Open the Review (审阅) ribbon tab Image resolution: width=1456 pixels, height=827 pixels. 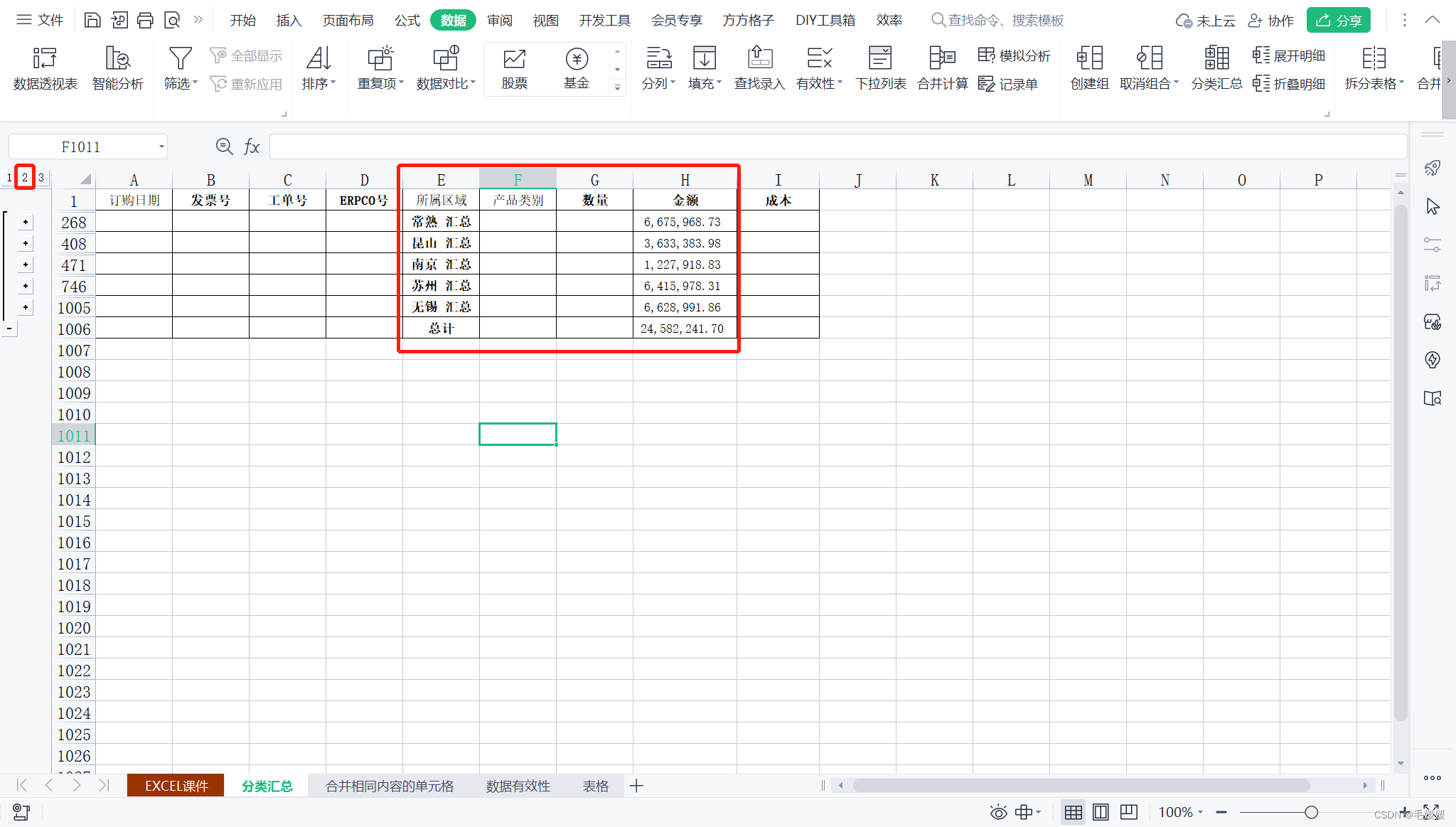click(499, 20)
